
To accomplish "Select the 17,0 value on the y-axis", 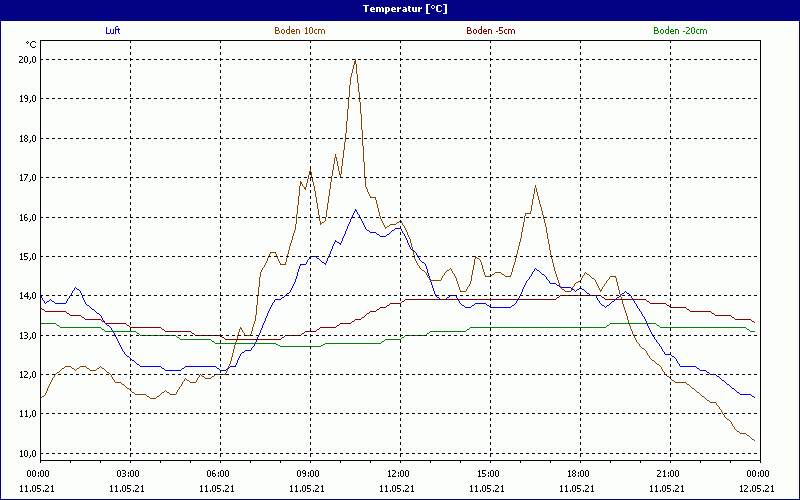I will (25, 177).
